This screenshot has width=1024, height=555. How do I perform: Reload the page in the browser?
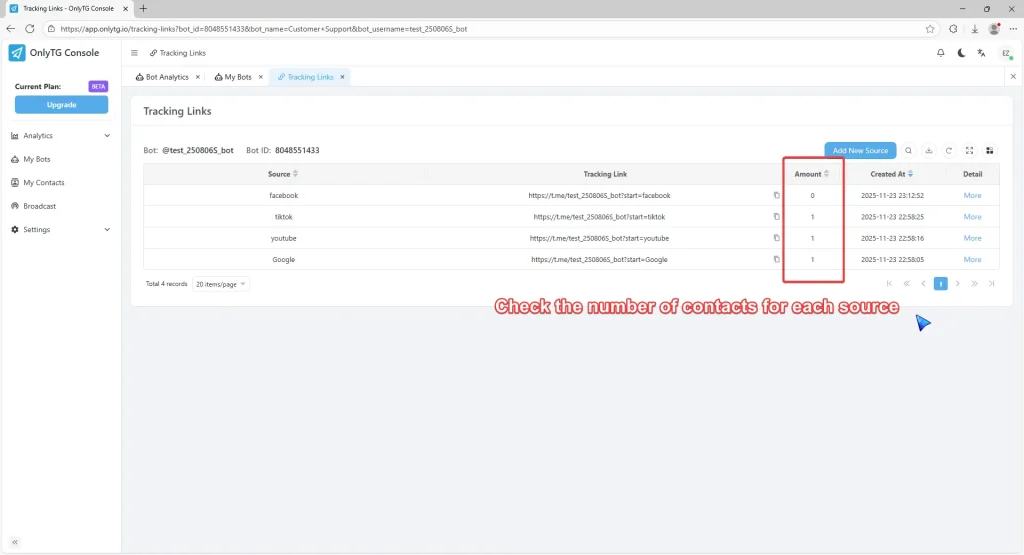point(29,29)
